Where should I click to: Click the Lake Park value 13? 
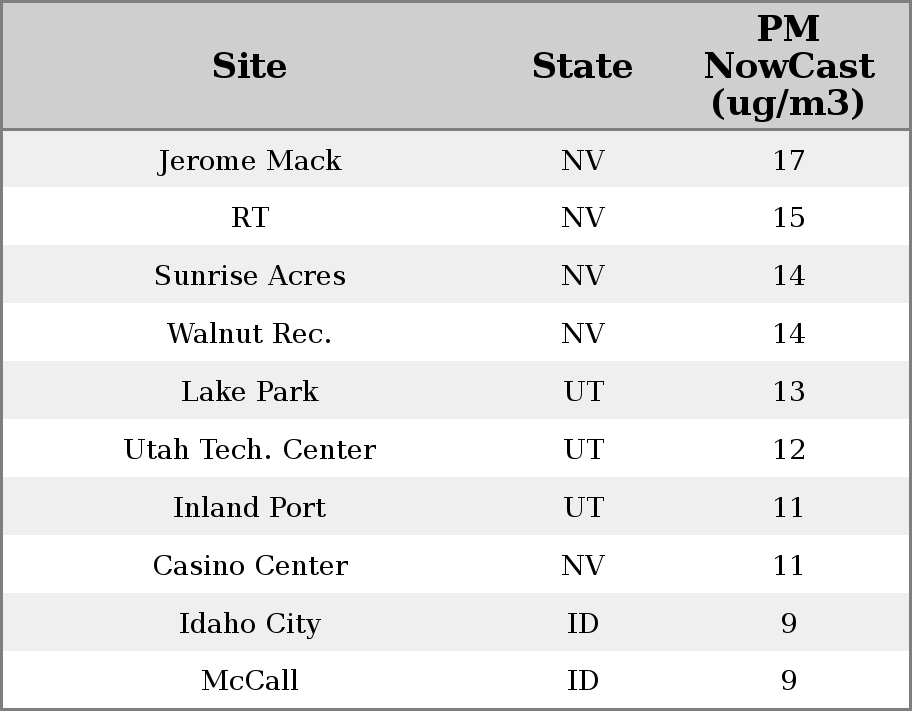tap(788, 392)
